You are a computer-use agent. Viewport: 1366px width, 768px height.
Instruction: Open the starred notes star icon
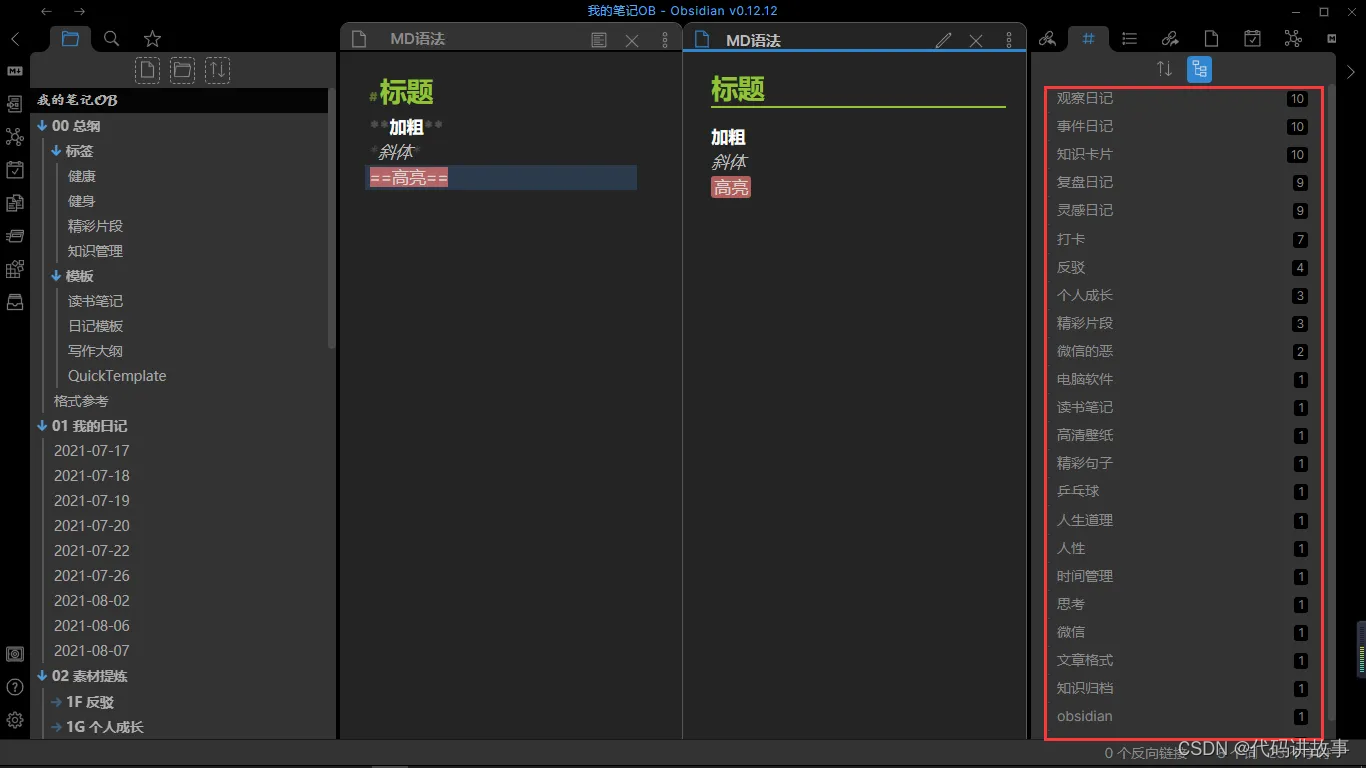click(x=152, y=39)
